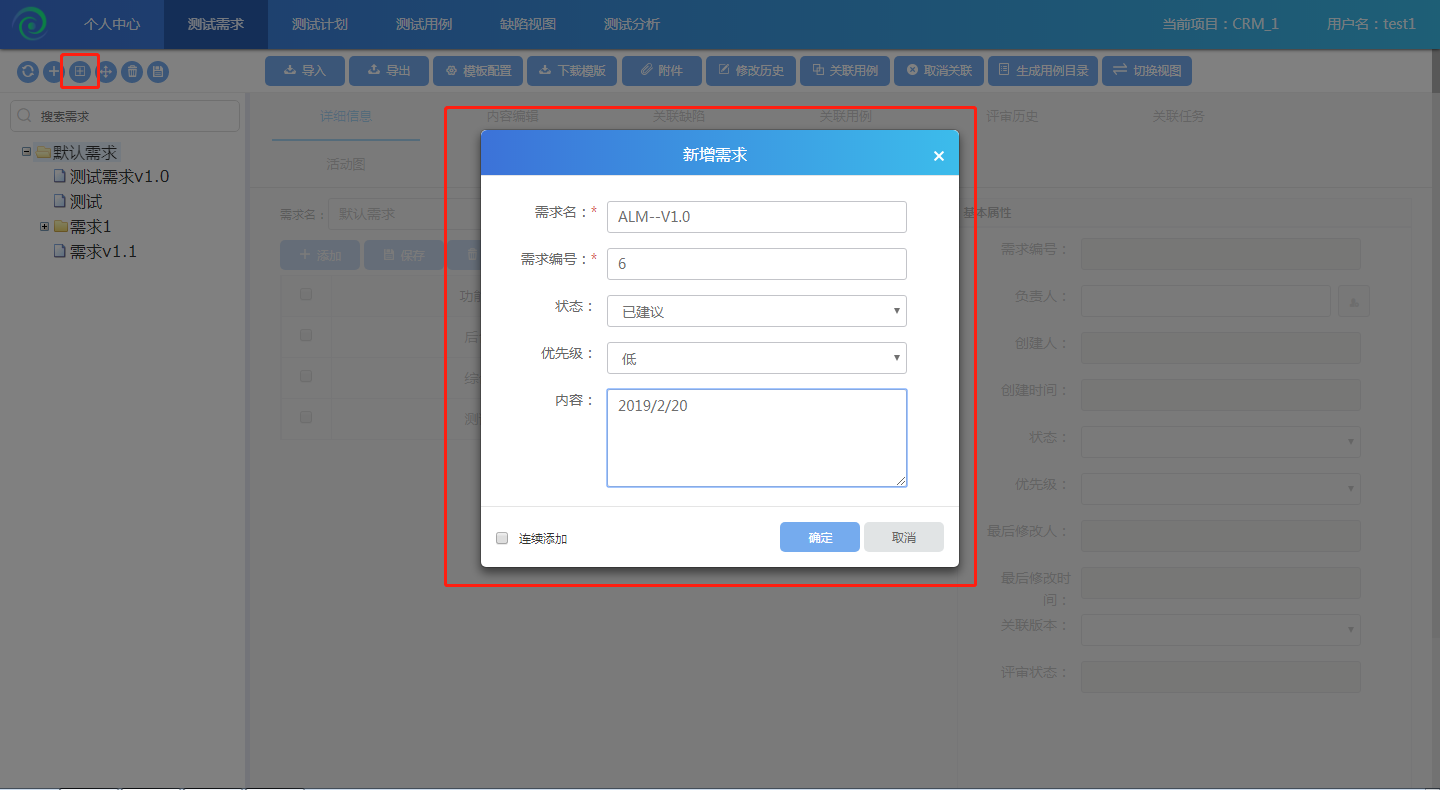Open the 状态 dropdown showing 已建议
Image resolution: width=1440 pixels, height=790 pixels.
tap(756, 311)
